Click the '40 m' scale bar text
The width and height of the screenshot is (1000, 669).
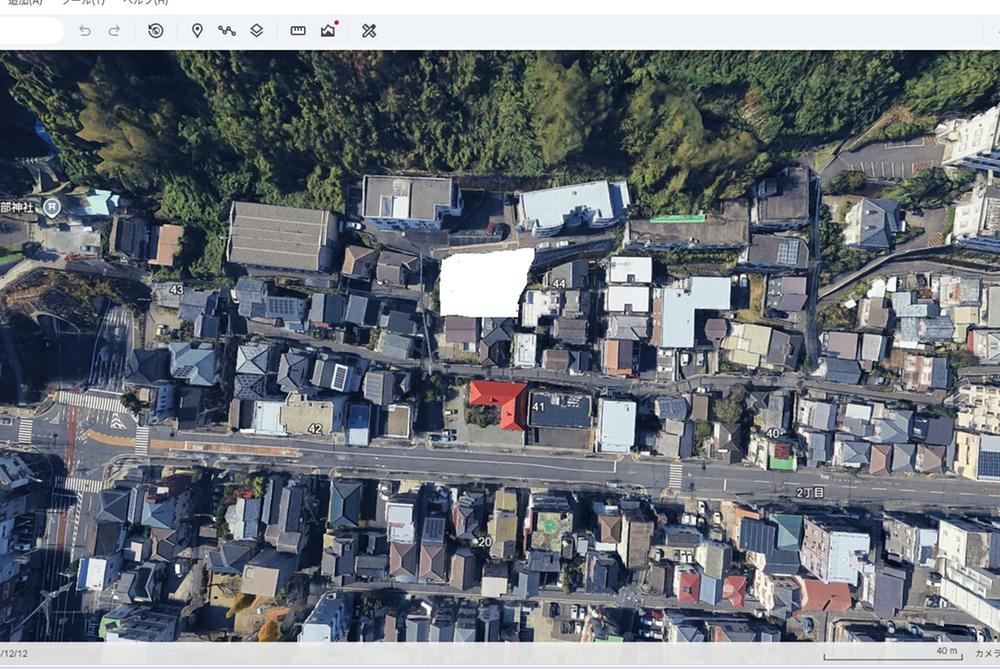pos(946,651)
